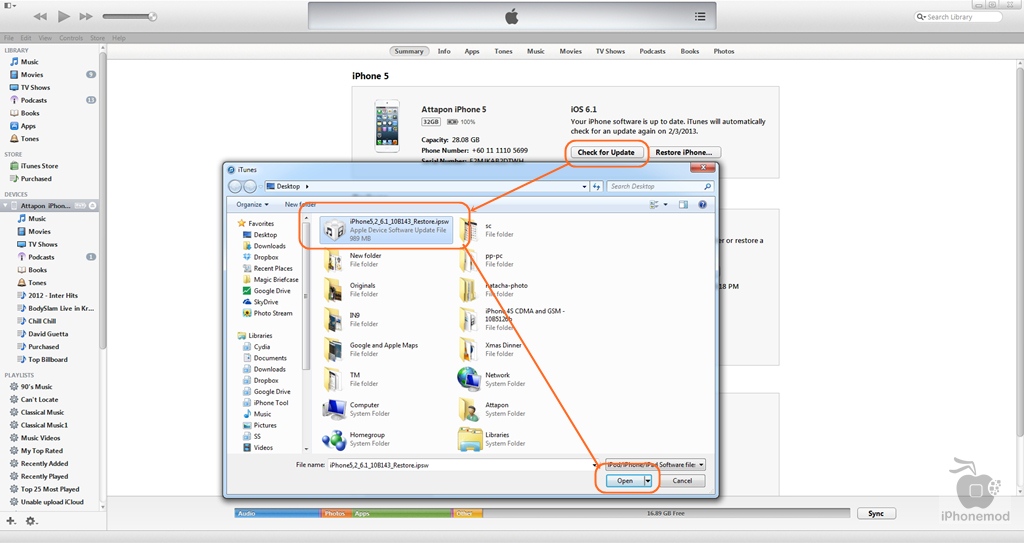Open the file type filter dropdown

click(x=655, y=465)
